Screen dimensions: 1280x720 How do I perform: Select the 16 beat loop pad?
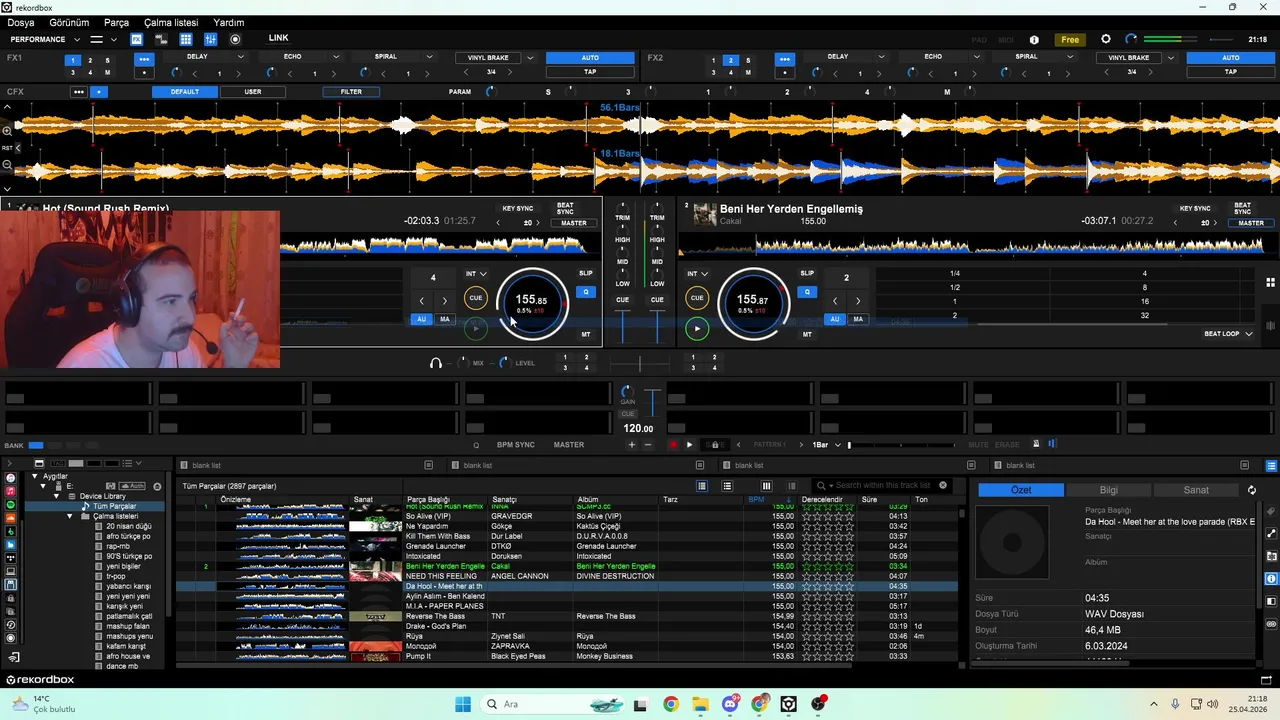[1144, 301]
